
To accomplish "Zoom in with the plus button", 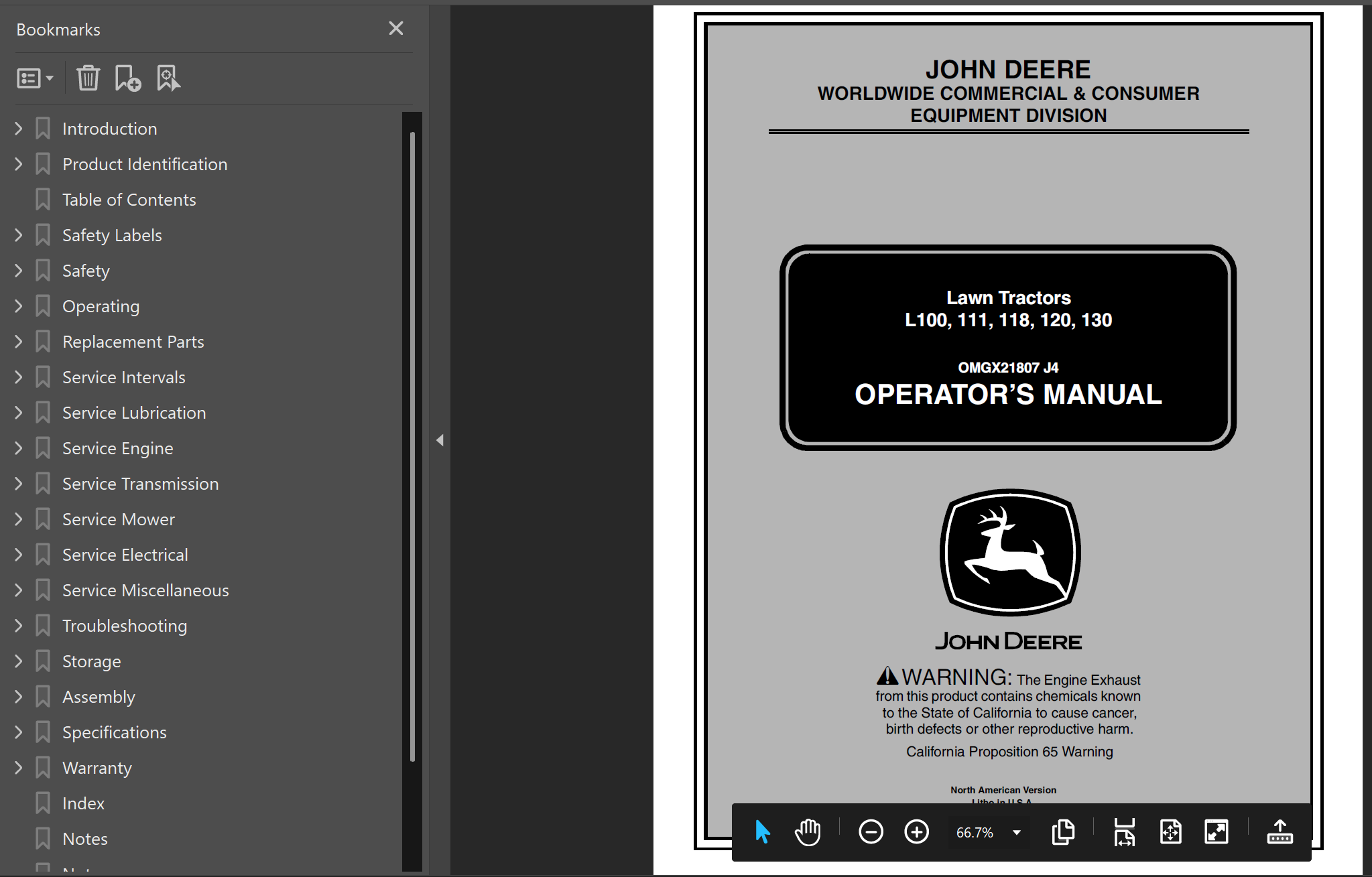I will (x=916, y=832).
